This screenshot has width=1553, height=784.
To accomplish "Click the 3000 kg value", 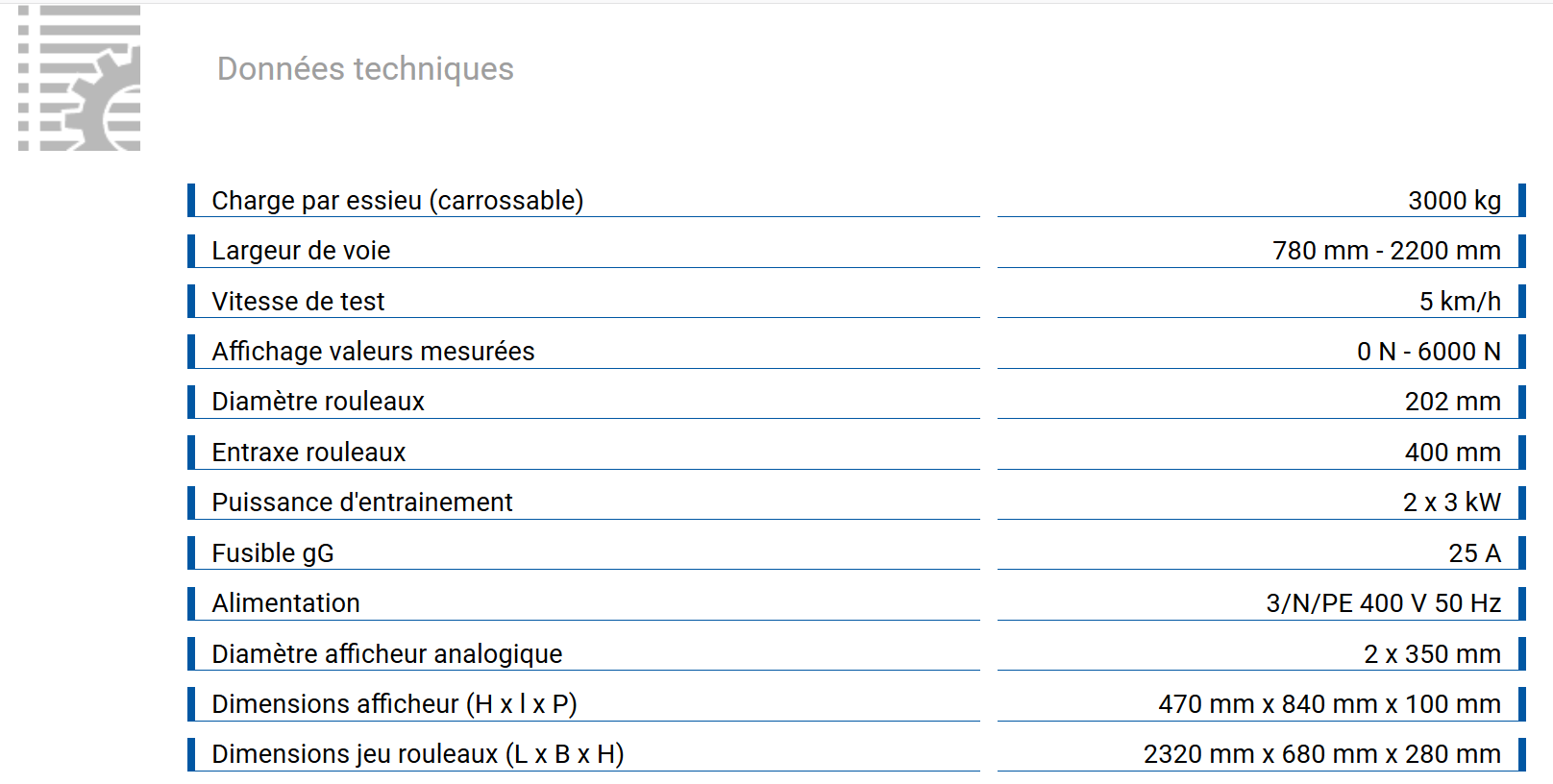I will [1454, 201].
